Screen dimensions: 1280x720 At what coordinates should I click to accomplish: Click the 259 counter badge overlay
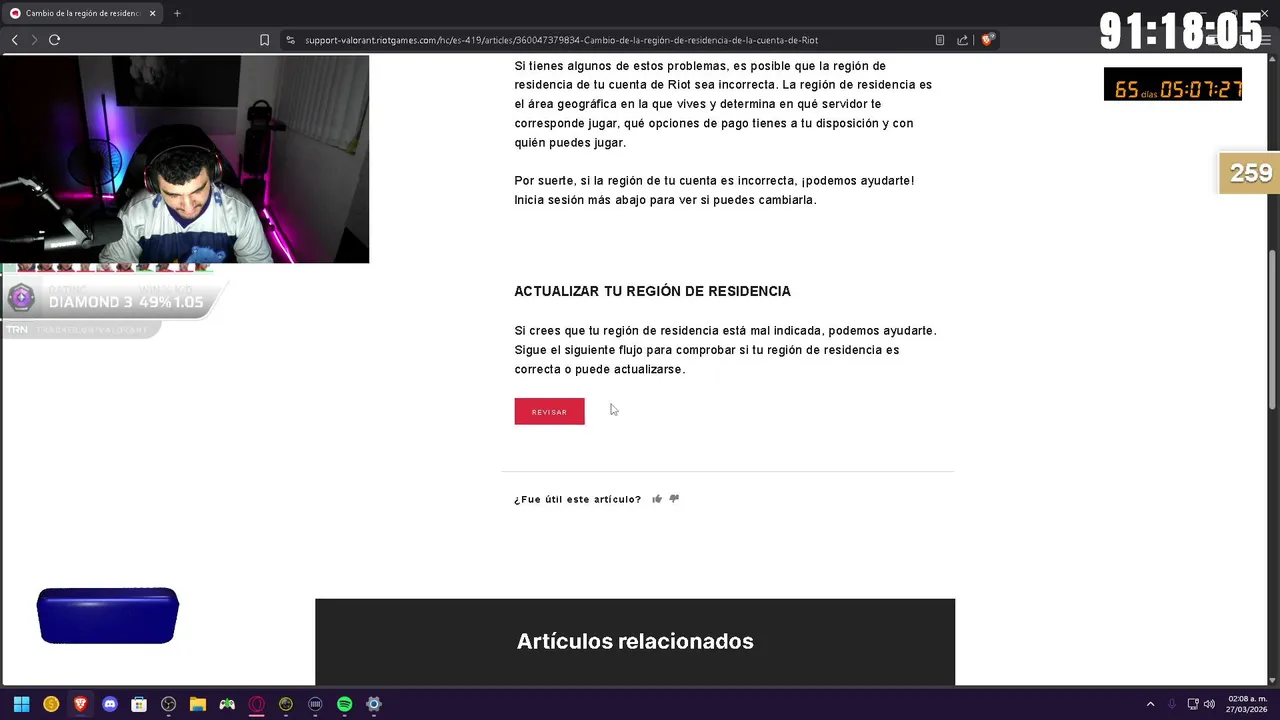tap(1250, 173)
